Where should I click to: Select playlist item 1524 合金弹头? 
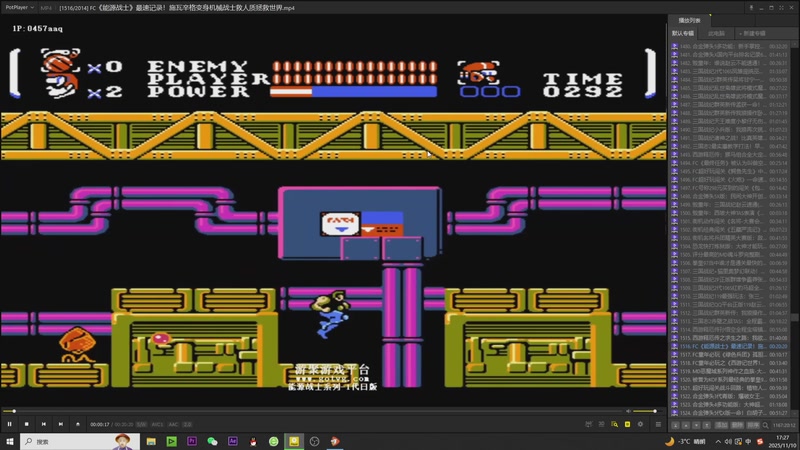coord(730,412)
